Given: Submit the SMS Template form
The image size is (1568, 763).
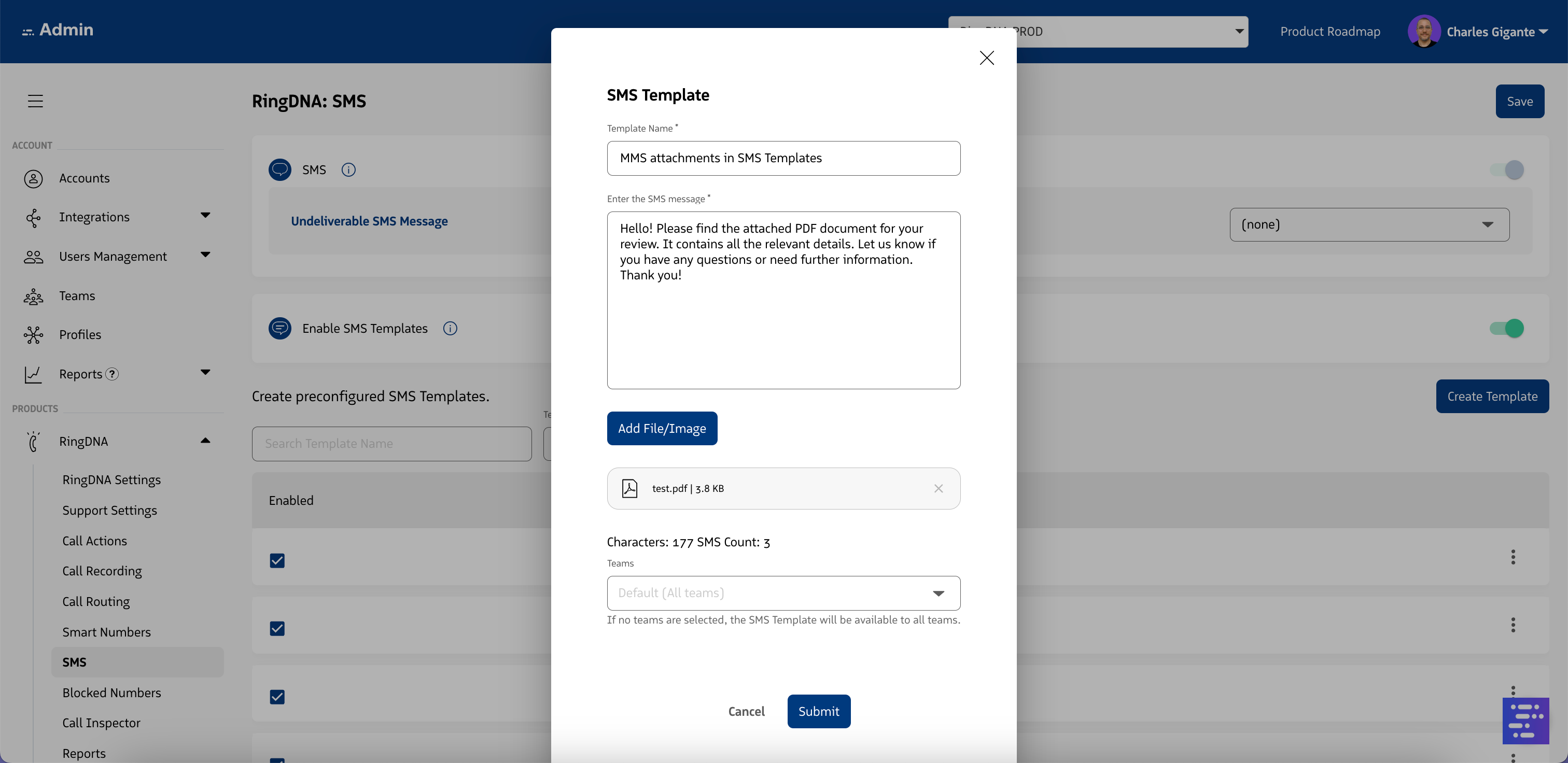Looking at the screenshot, I should click(818, 711).
